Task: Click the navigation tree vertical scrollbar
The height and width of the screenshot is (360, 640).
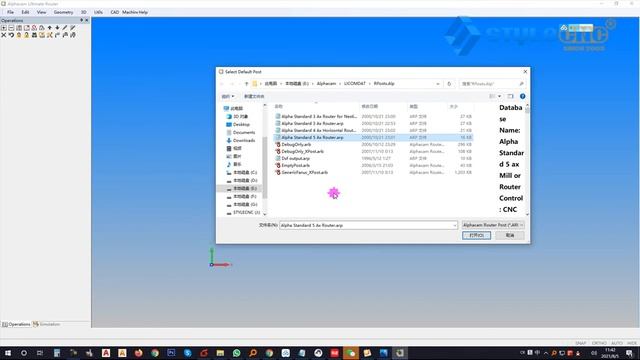Action: point(264,159)
